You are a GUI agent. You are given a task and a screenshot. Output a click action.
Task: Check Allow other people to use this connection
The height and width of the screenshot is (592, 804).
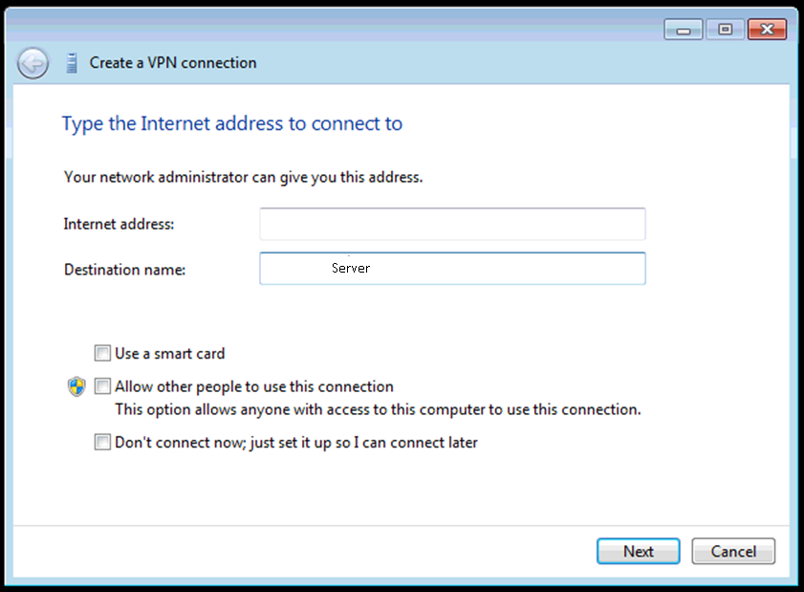coord(102,386)
